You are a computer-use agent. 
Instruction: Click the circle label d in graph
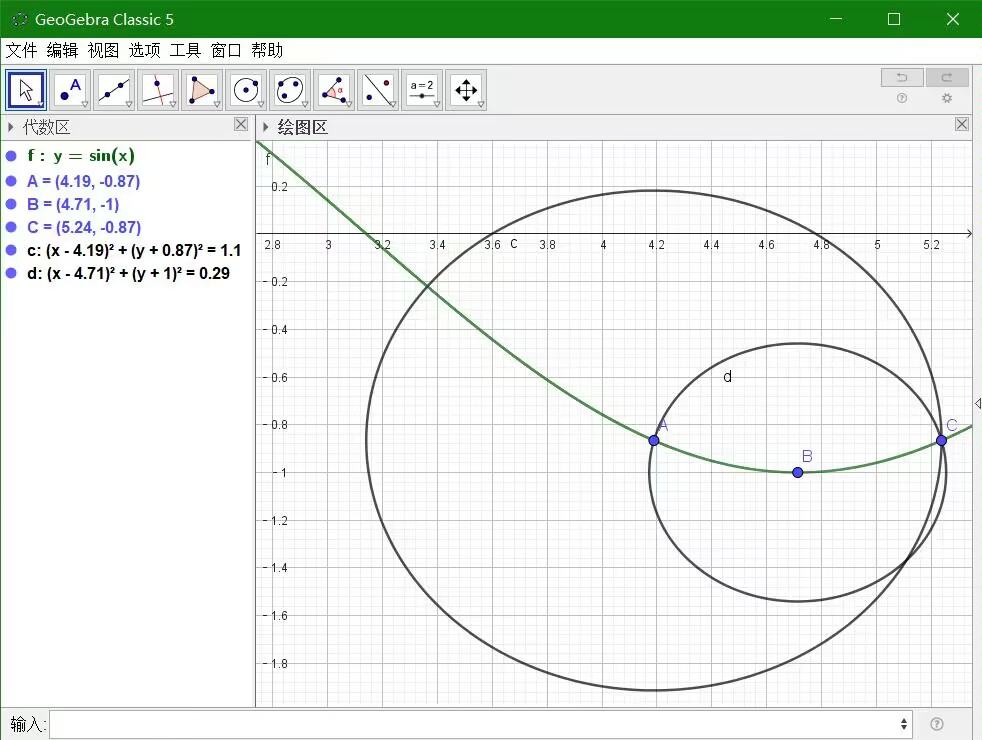click(727, 376)
